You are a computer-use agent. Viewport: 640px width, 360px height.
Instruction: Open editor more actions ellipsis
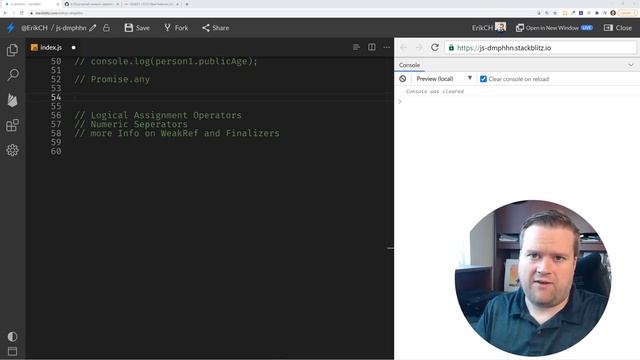387,47
